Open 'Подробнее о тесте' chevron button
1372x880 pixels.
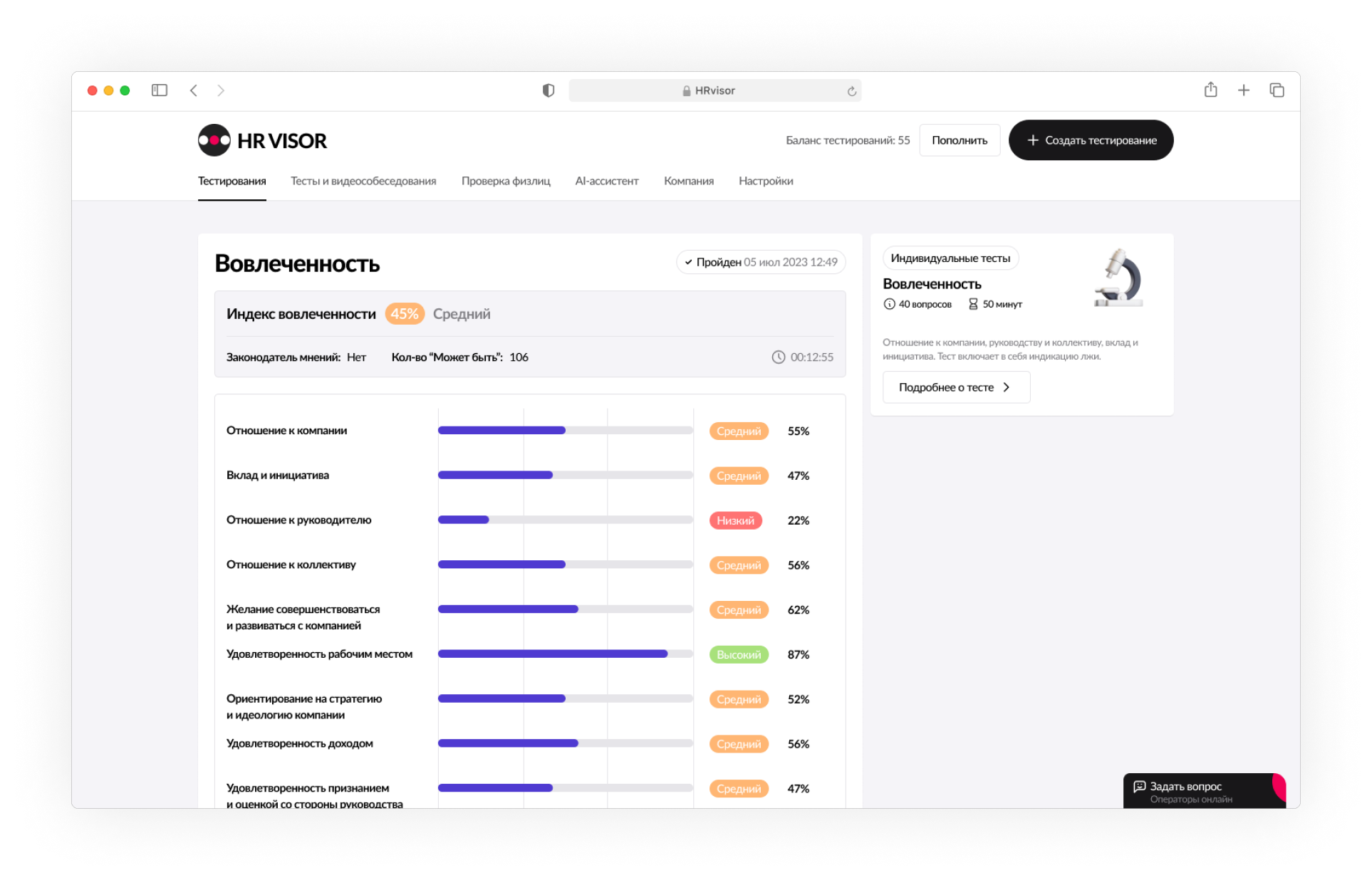point(956,387)
